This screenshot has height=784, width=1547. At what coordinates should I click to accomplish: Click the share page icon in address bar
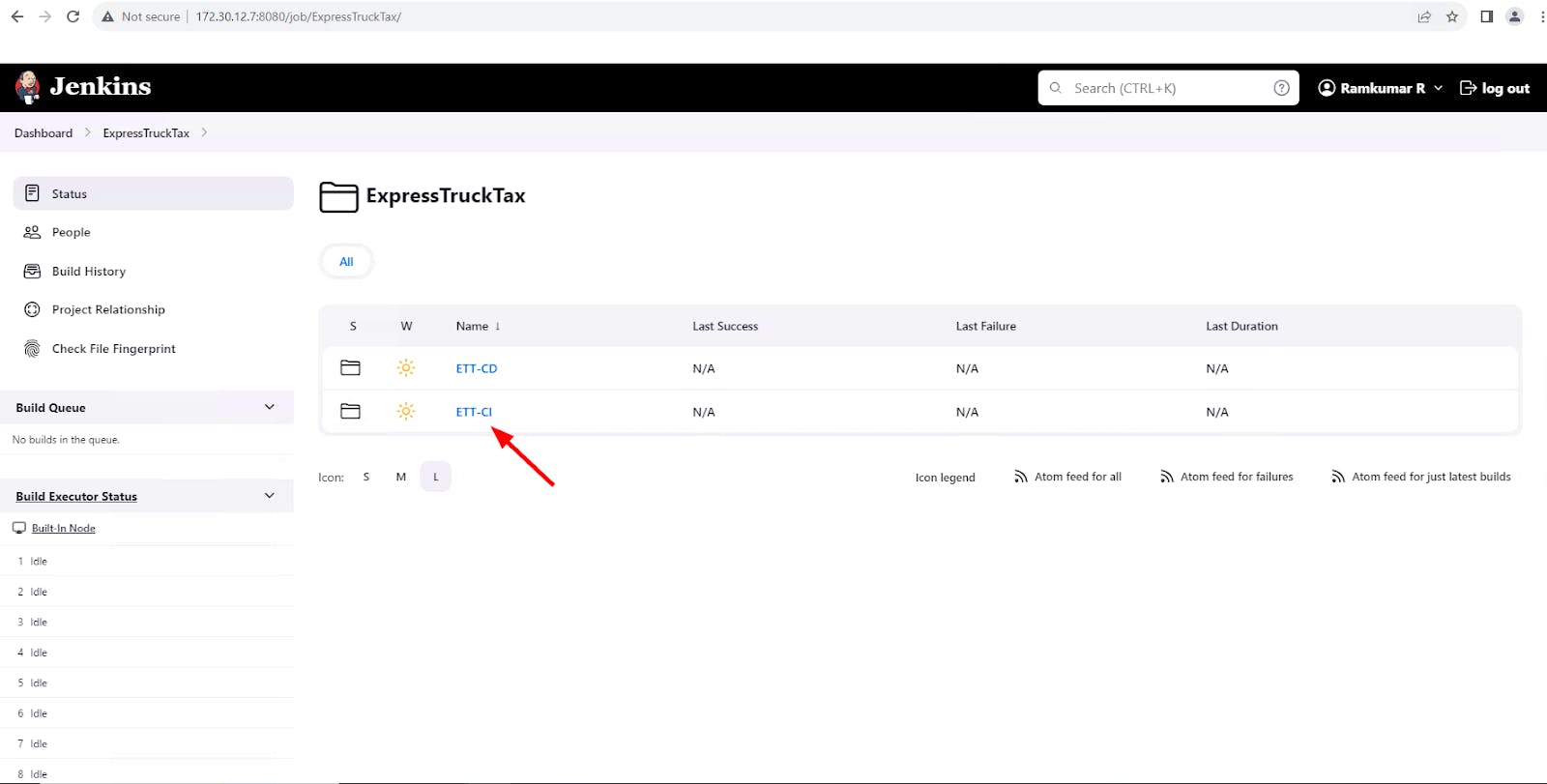coord(1424,16)
